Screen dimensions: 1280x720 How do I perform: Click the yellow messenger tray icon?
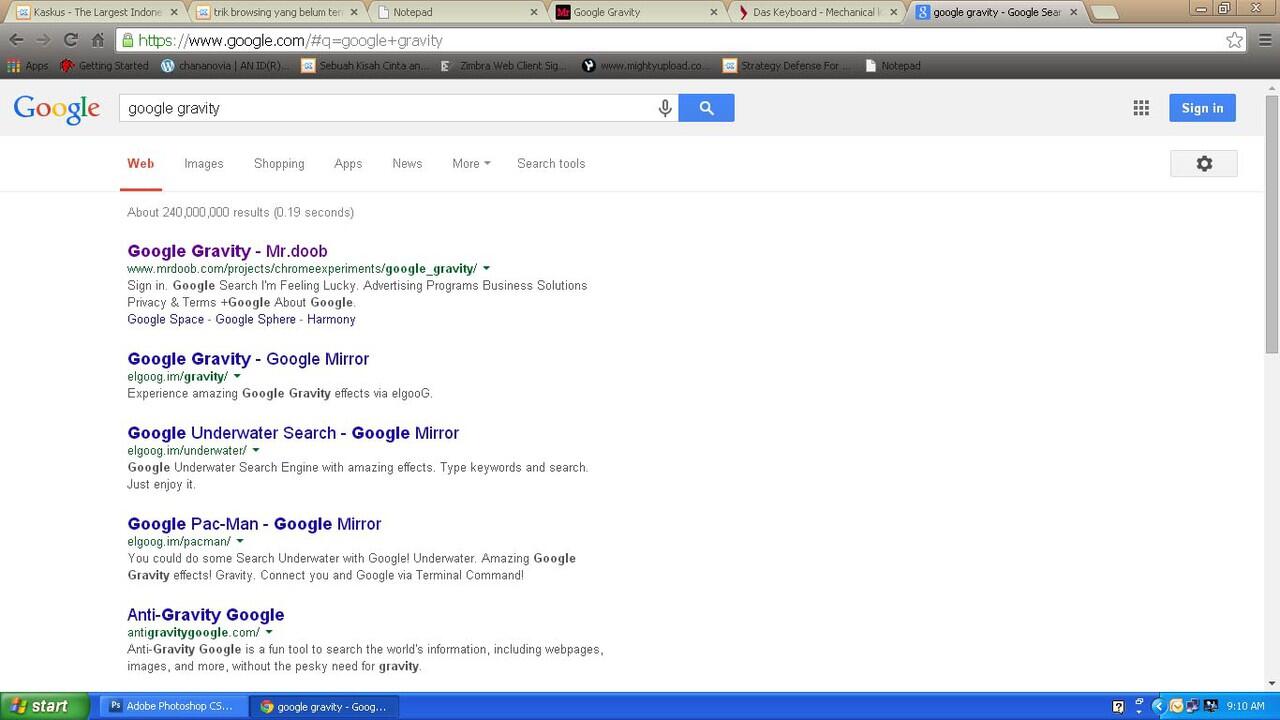[x=1176, y=706]
